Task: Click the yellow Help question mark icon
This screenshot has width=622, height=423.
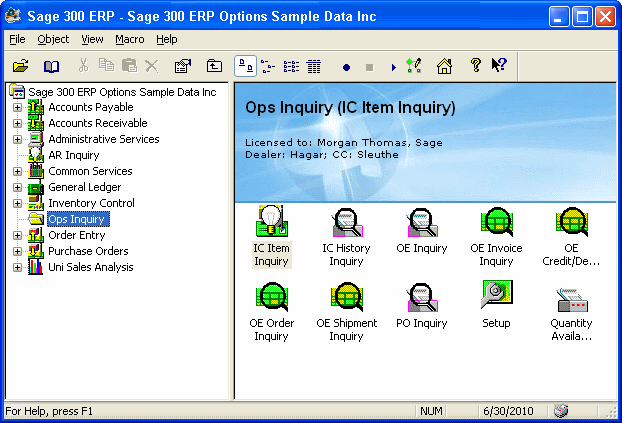Action: (476, 65)
